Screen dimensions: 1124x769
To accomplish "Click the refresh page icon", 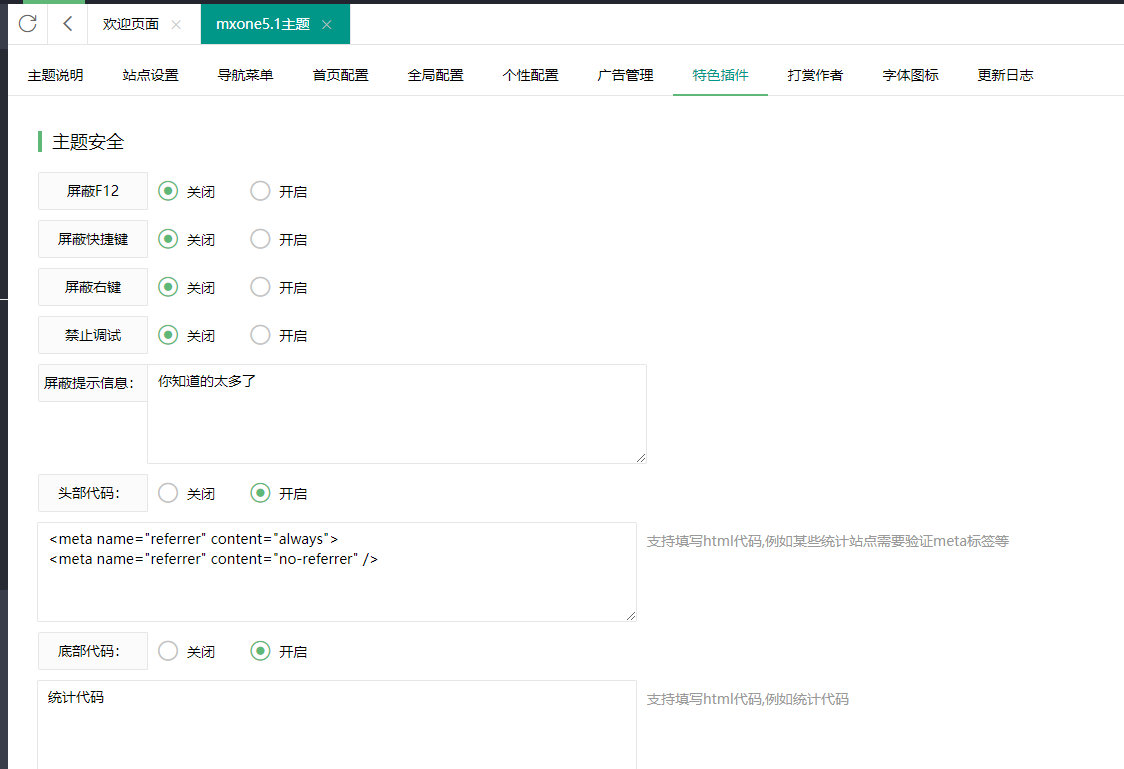I will (27, 24).
